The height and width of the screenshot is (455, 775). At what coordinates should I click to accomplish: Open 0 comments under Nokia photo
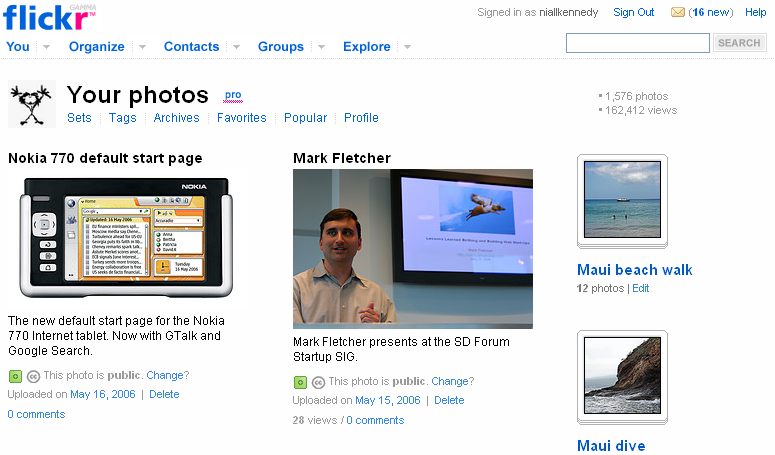pyautogui.click(x=36, y=414)
